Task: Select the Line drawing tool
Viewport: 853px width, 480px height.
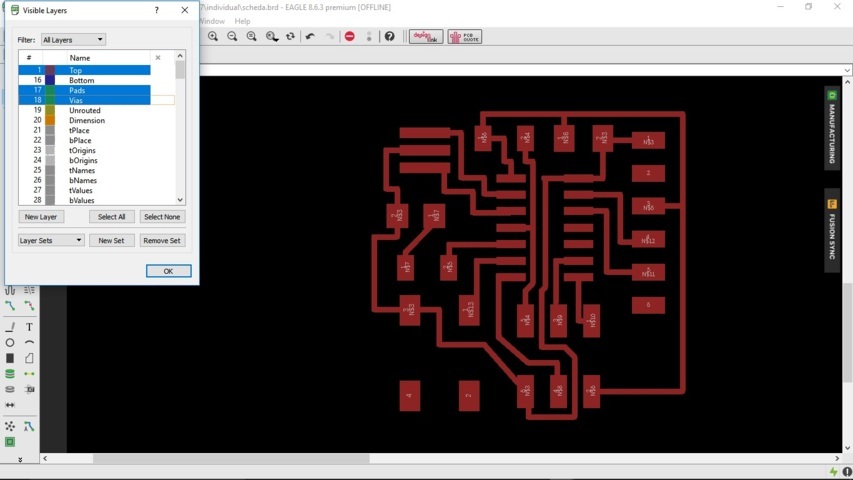Action: [10, 327]
